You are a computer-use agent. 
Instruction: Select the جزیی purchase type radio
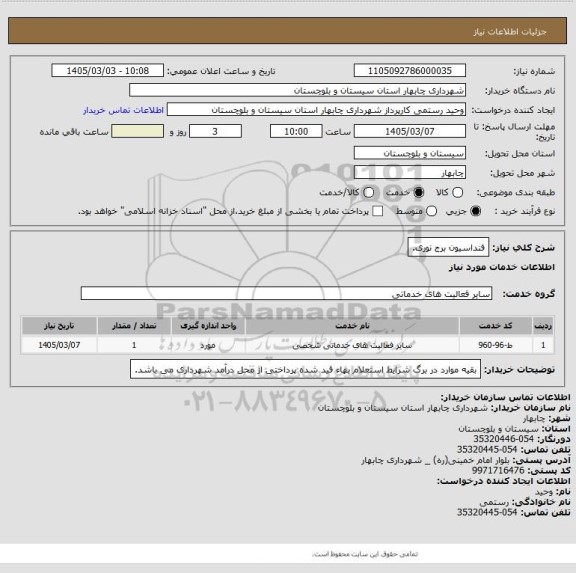click(x=476, y=211)
